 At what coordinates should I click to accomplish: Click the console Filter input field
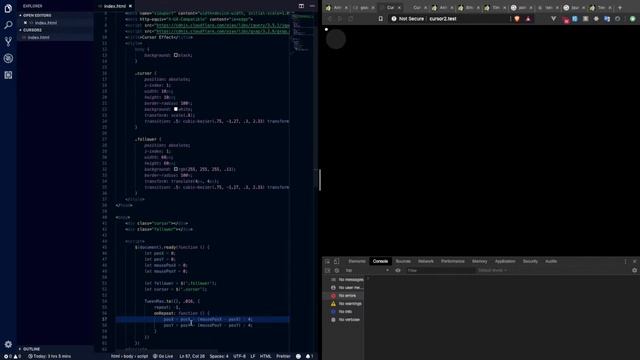(440, 270)
